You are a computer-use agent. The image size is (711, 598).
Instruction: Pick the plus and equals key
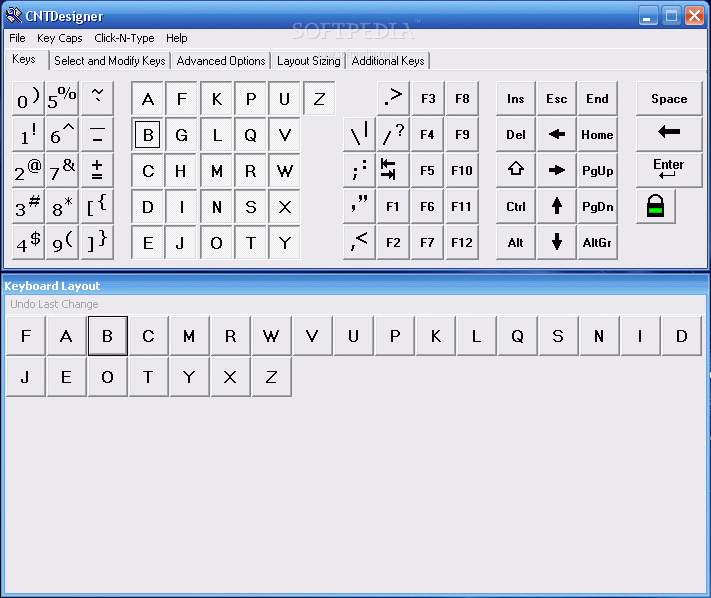click(97, 170)
